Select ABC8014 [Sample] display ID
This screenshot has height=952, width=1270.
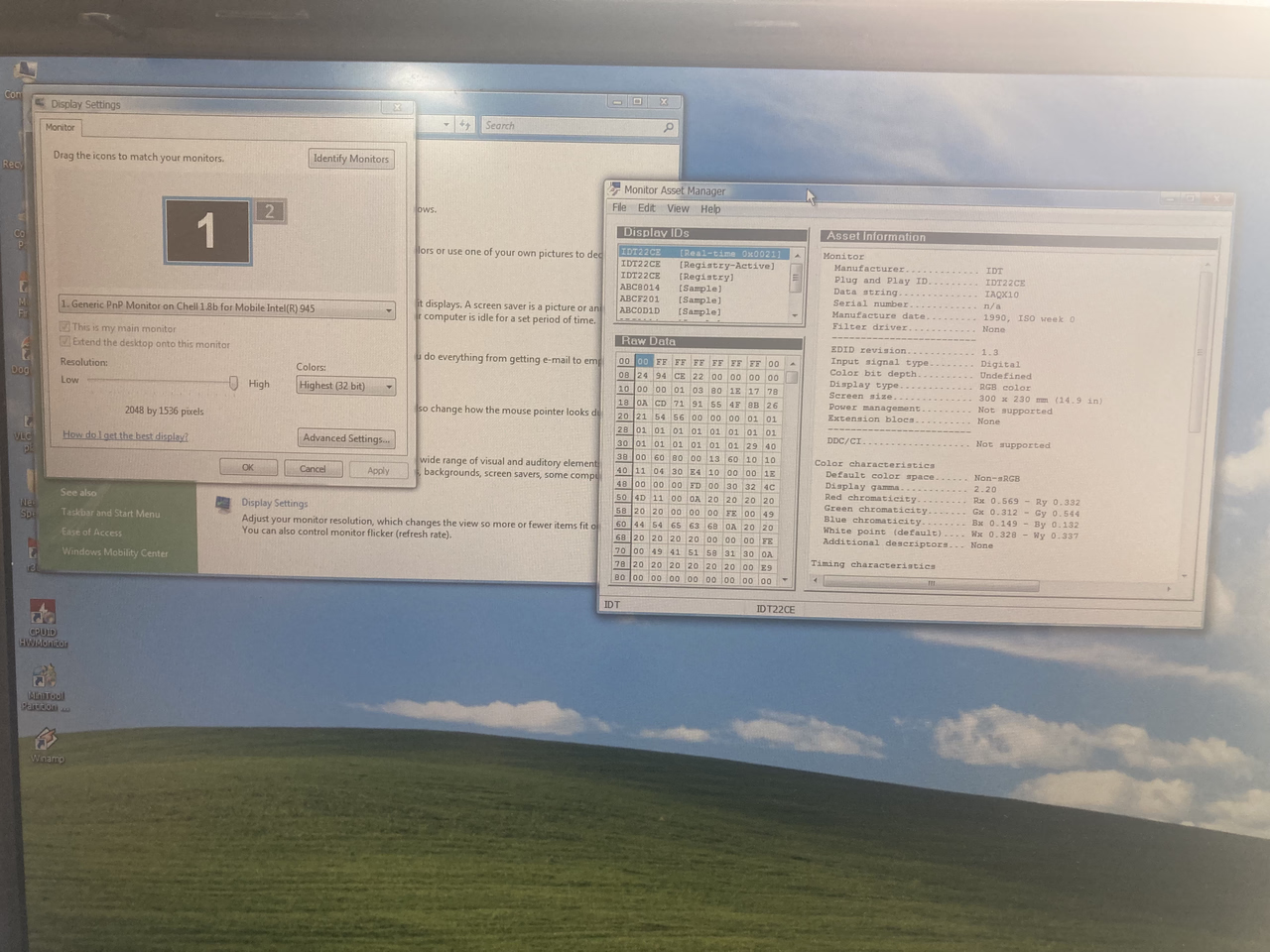tap(703, 289)
